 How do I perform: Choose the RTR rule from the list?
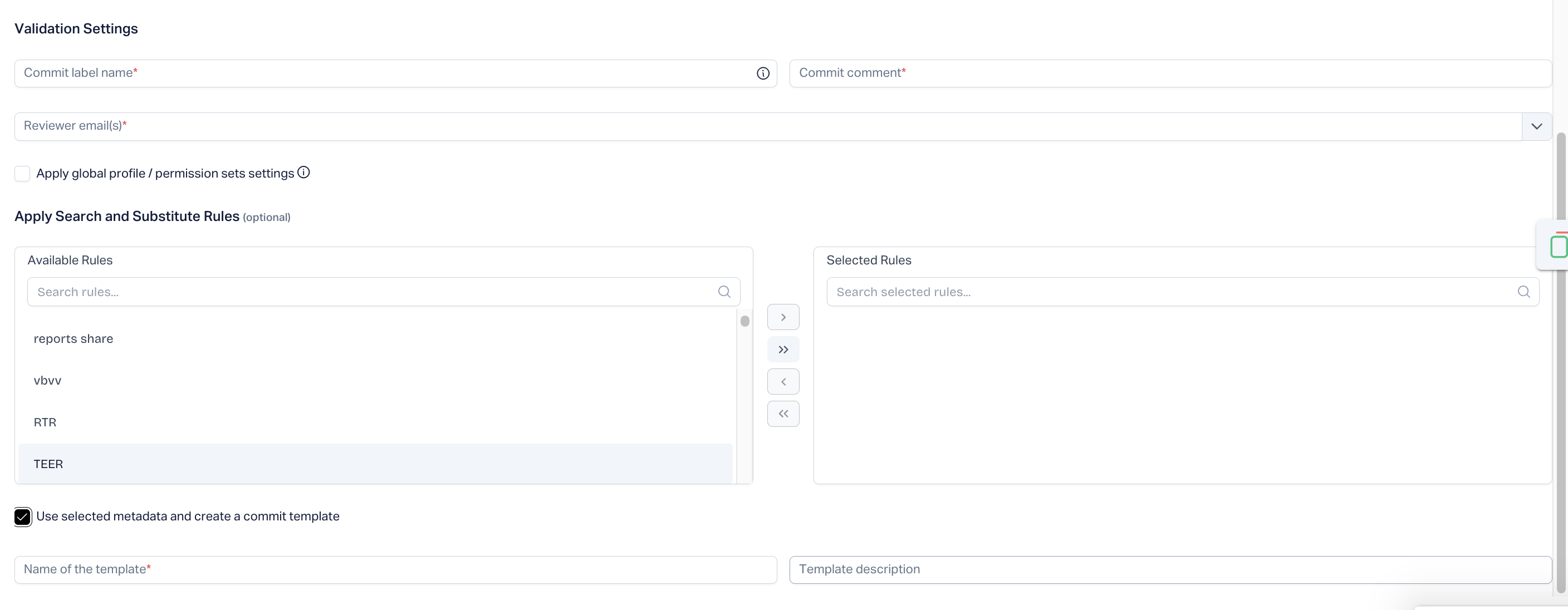pos(45,422)
